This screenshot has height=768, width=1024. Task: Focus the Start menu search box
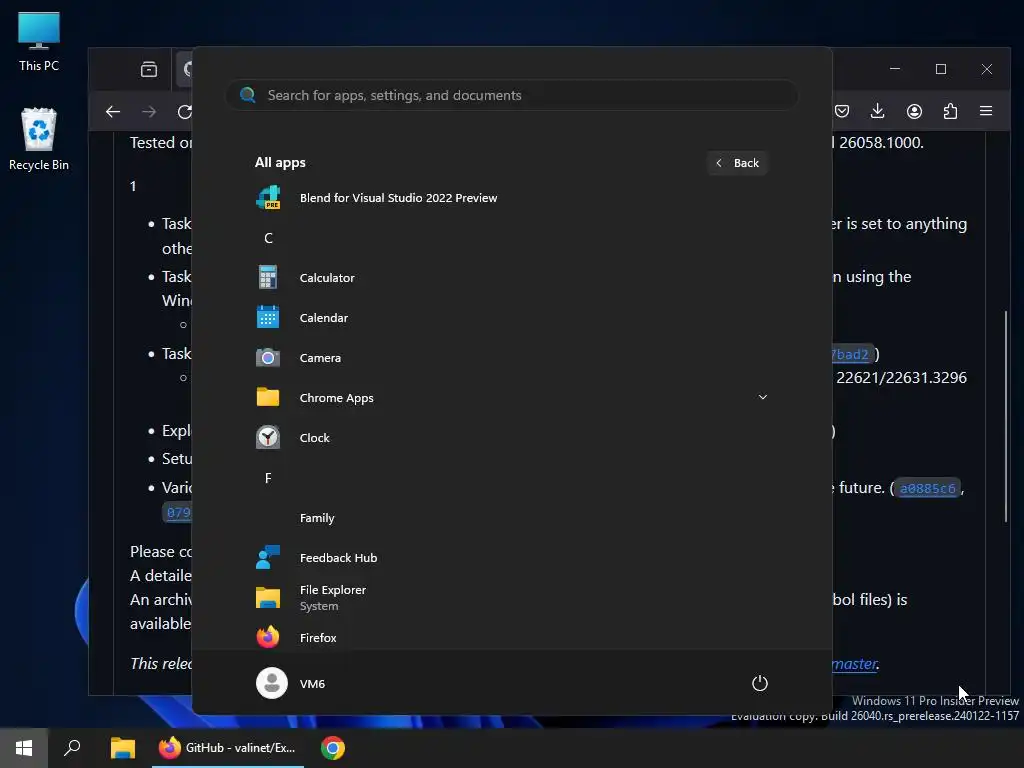512,95
